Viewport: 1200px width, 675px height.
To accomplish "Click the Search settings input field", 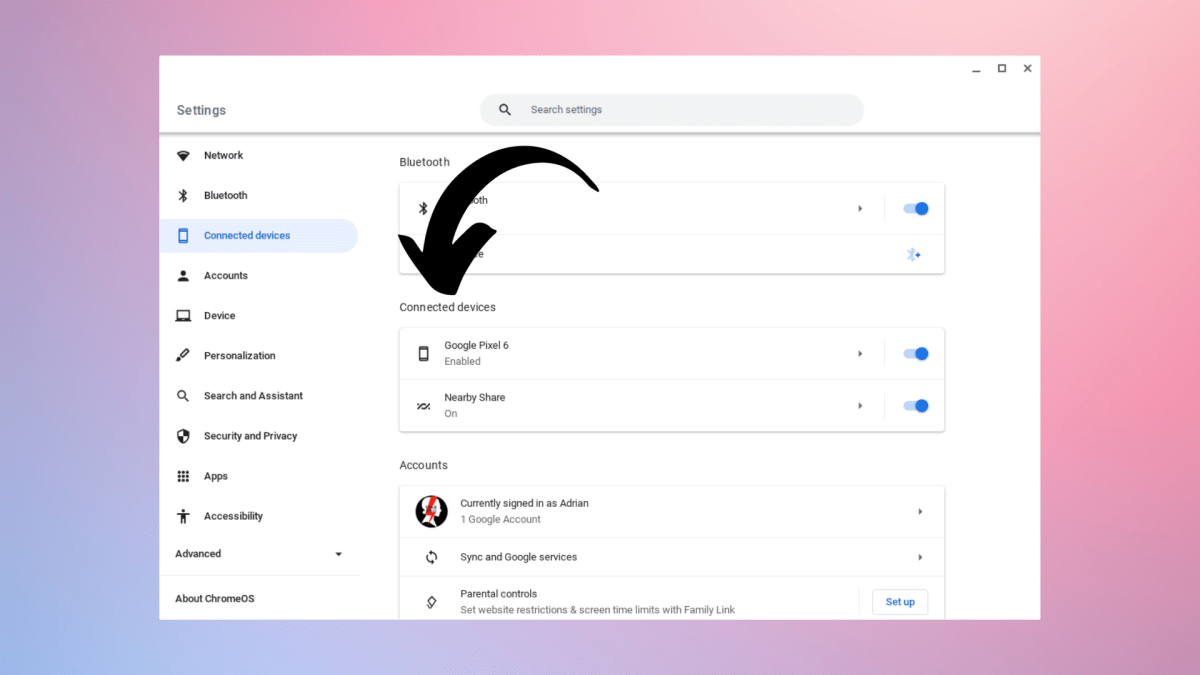I will click(x=672, y=110).
